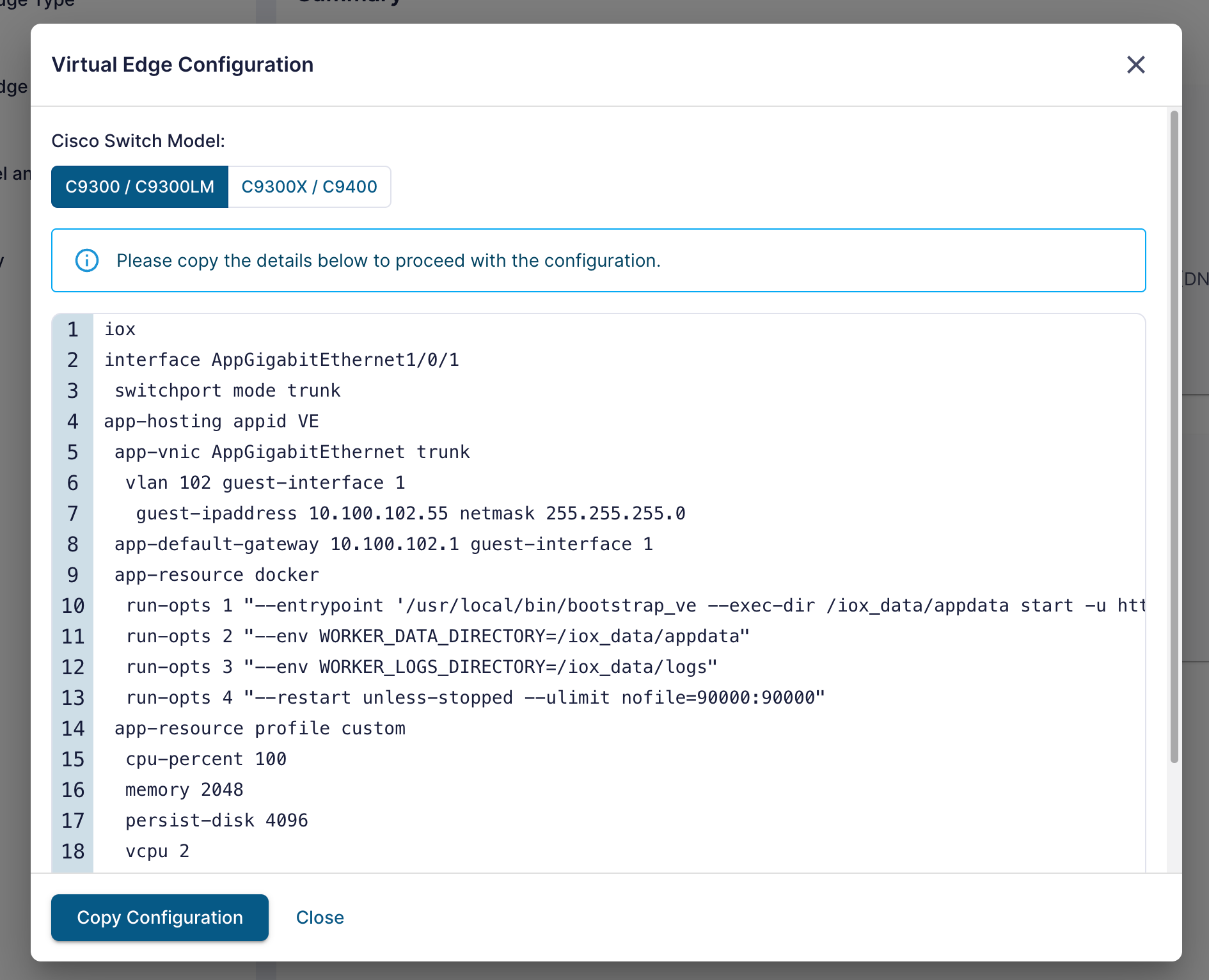Viewport: 1209px width, 980px height.
Task: Click the run-opts 1 entrypoint line
Action: pyautogui.click(x=635, y=606)
